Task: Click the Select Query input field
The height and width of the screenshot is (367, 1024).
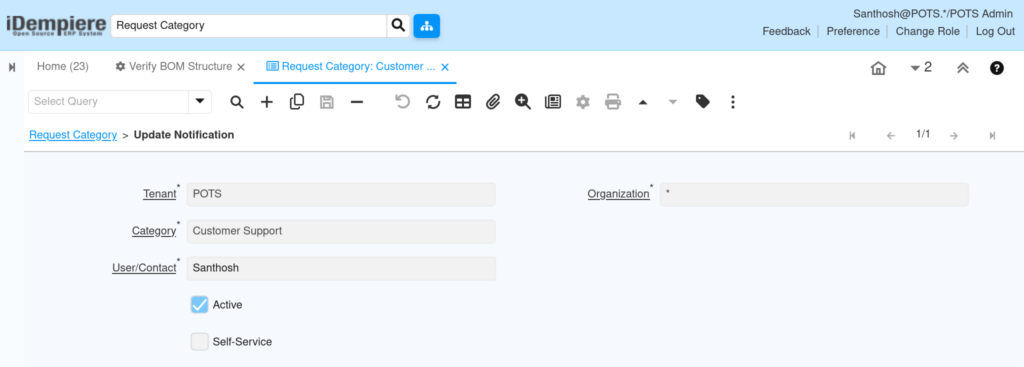Action: point(108,102)
